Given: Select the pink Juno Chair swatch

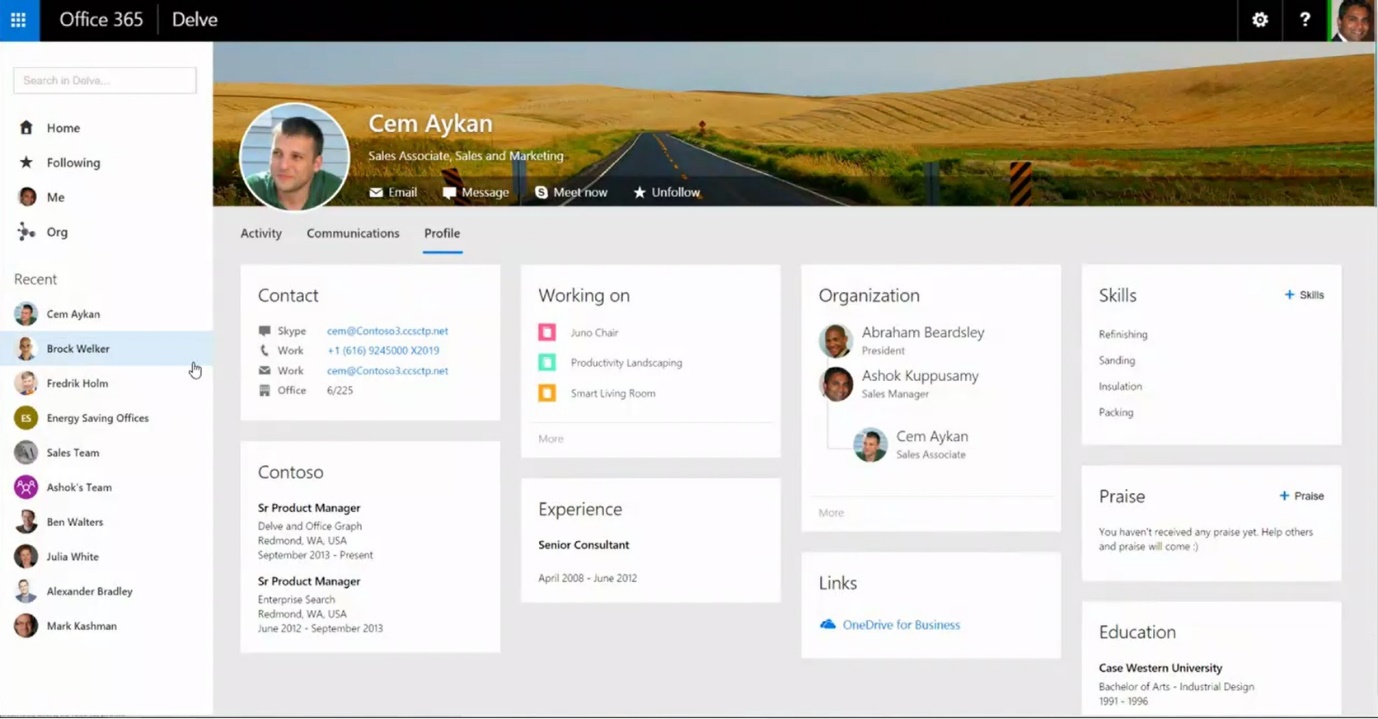Looking at the screenshot, I should tap(547, 332).
